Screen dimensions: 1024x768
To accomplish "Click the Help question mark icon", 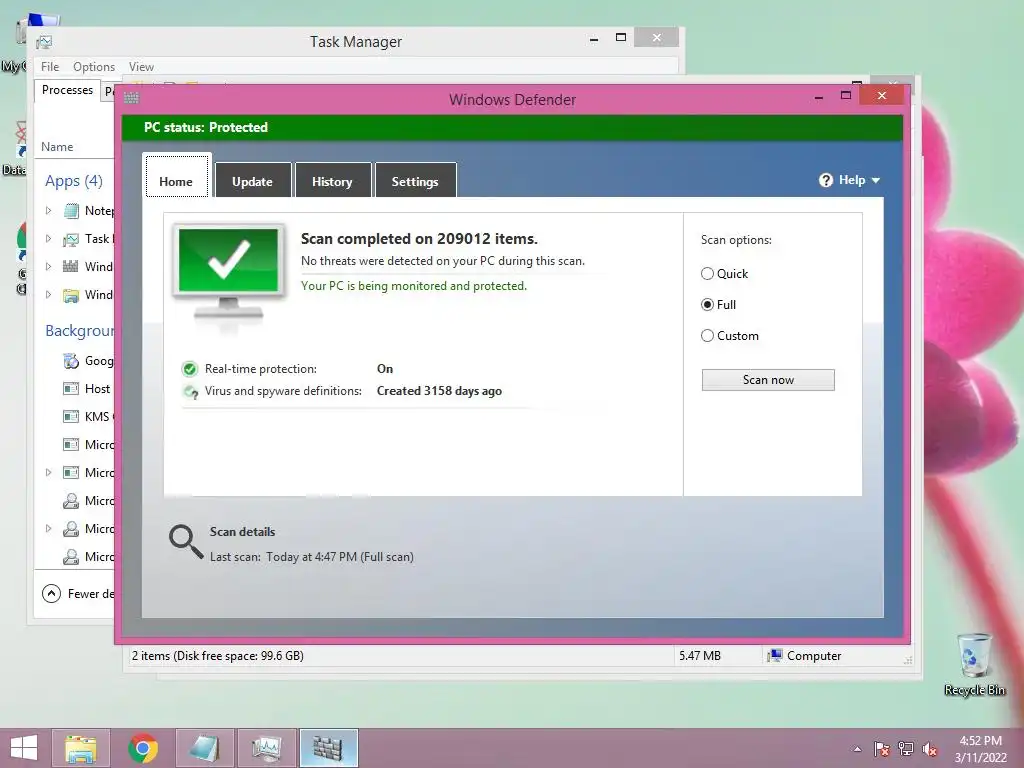I will click(x=825, y=180).
